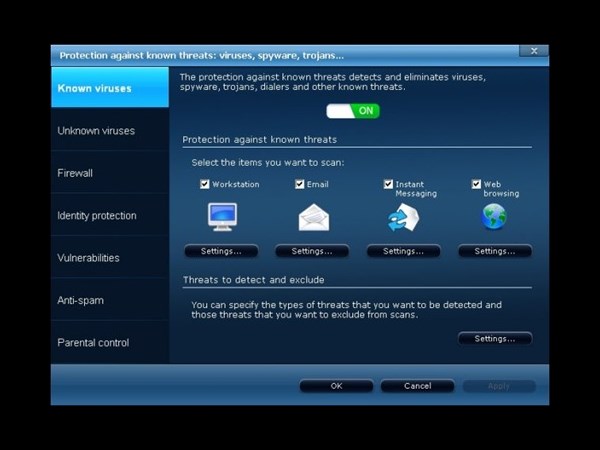This screenshot has width=600, height=450.
Task: Disable the Instant Messaging checkbox
Action: [x=388, y=184]
